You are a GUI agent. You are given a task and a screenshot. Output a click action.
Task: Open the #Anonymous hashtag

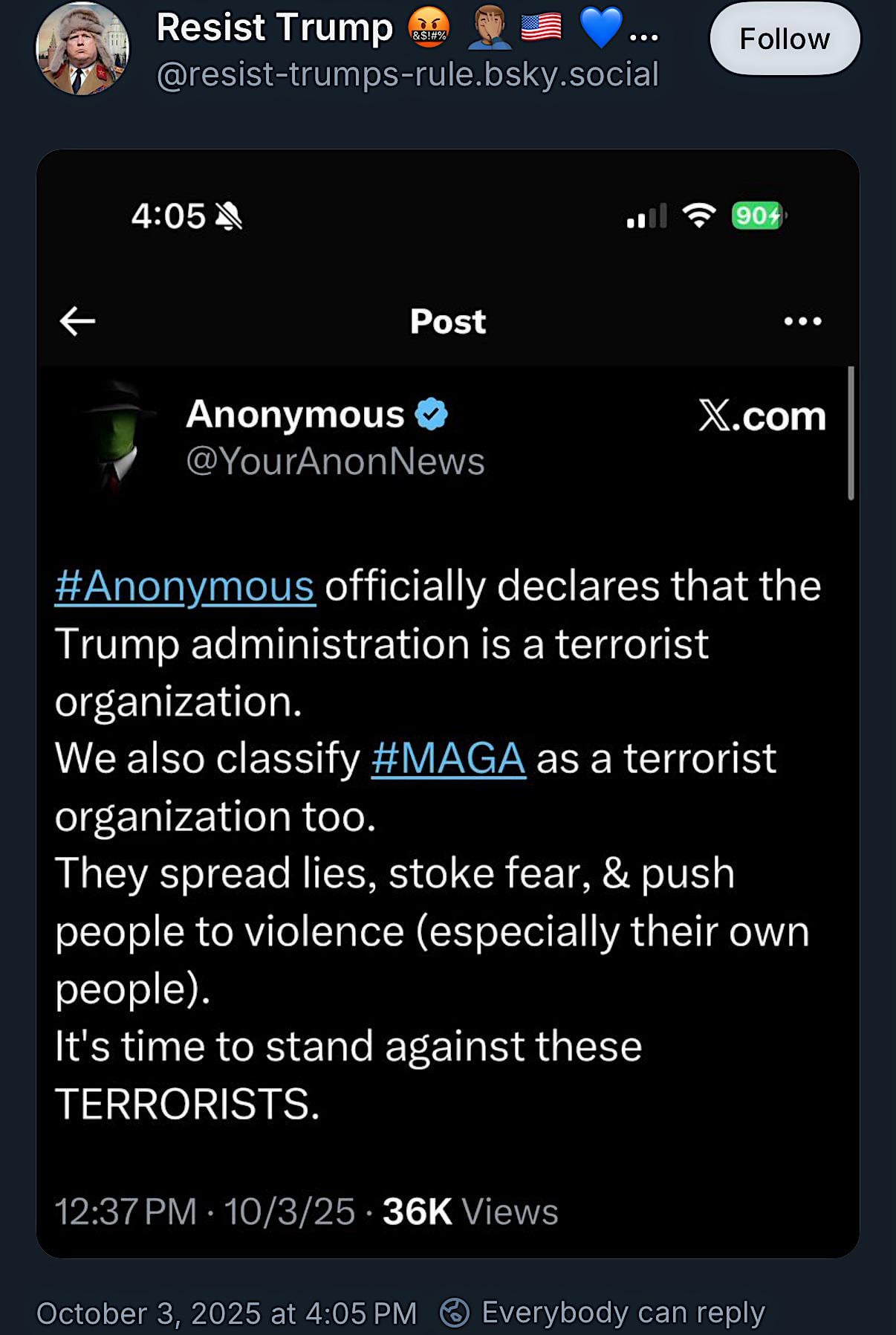click(x=185, y=586)
